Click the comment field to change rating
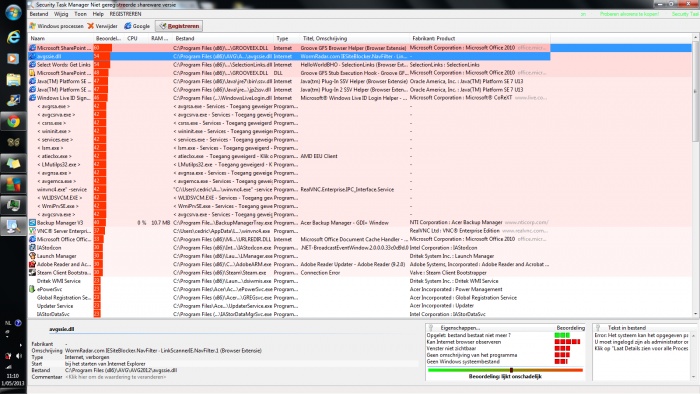The height and width of the screenshot is (394, 700). (x=116, y=377)
